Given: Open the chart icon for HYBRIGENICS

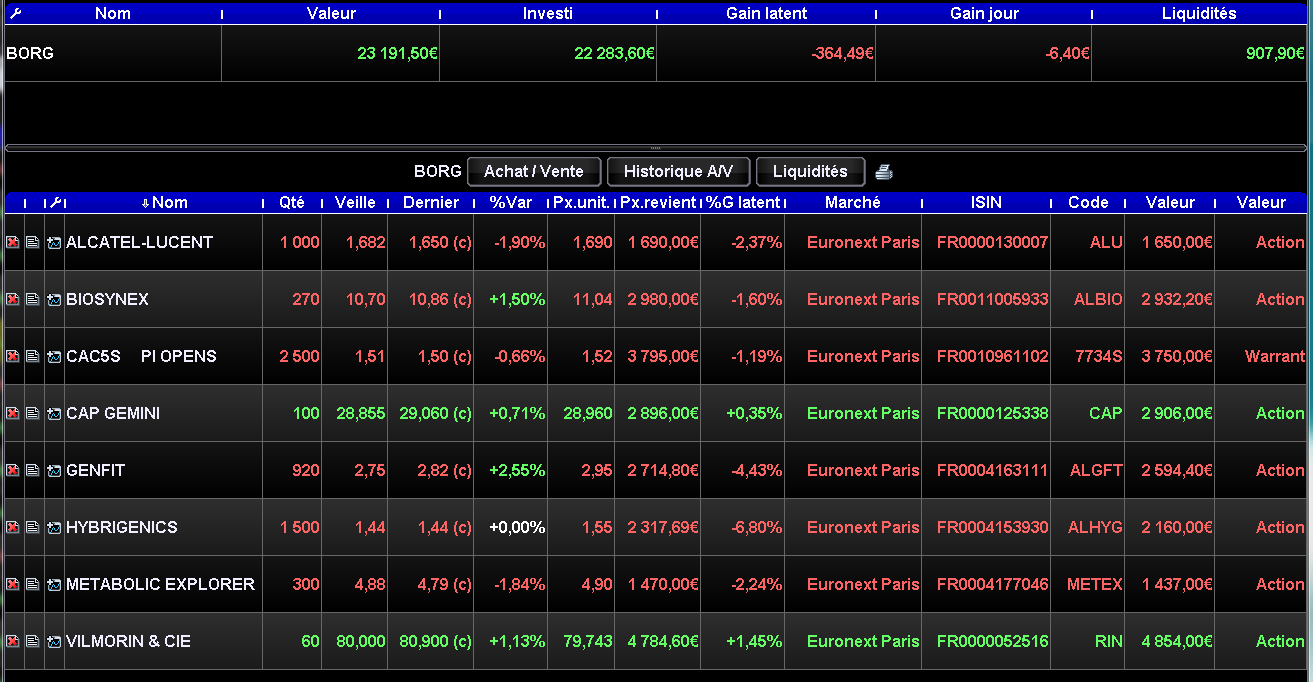Looking at the screenshot, I should click(x=54, y=527).
